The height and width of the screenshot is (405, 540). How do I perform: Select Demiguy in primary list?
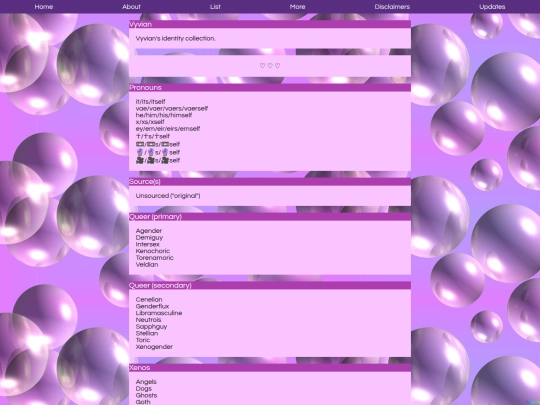[149, 238]
